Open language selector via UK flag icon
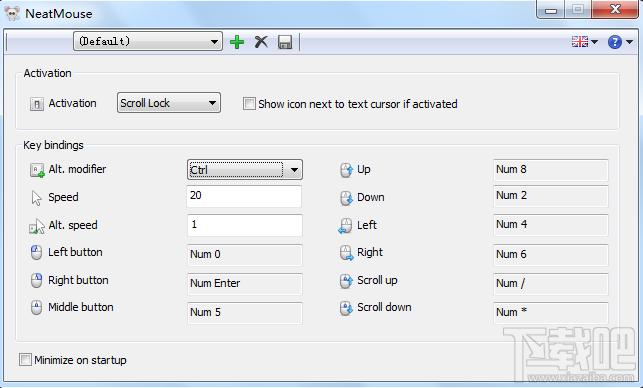This screenshot has width=643, height=388. pos(580,41)
